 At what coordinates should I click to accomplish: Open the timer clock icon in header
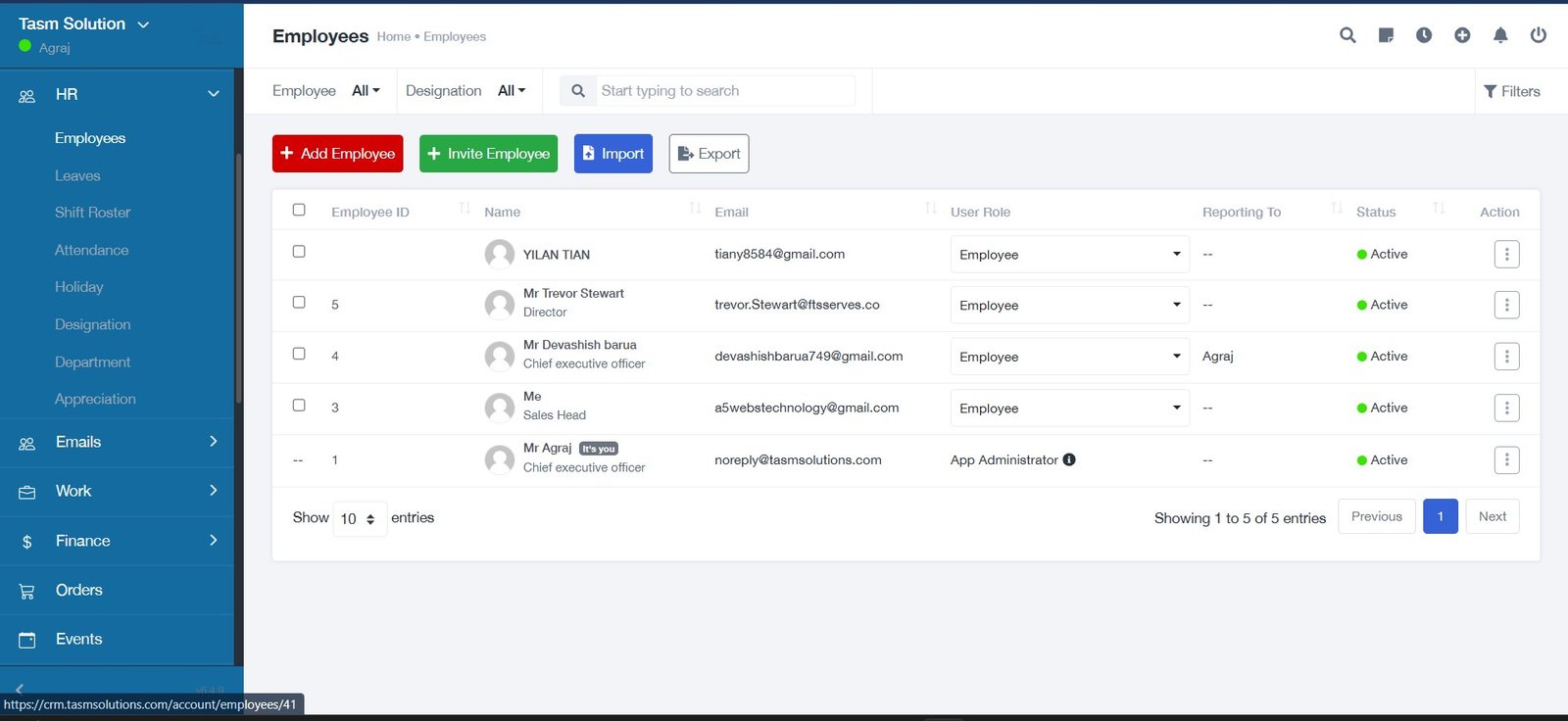[1424, 35]
